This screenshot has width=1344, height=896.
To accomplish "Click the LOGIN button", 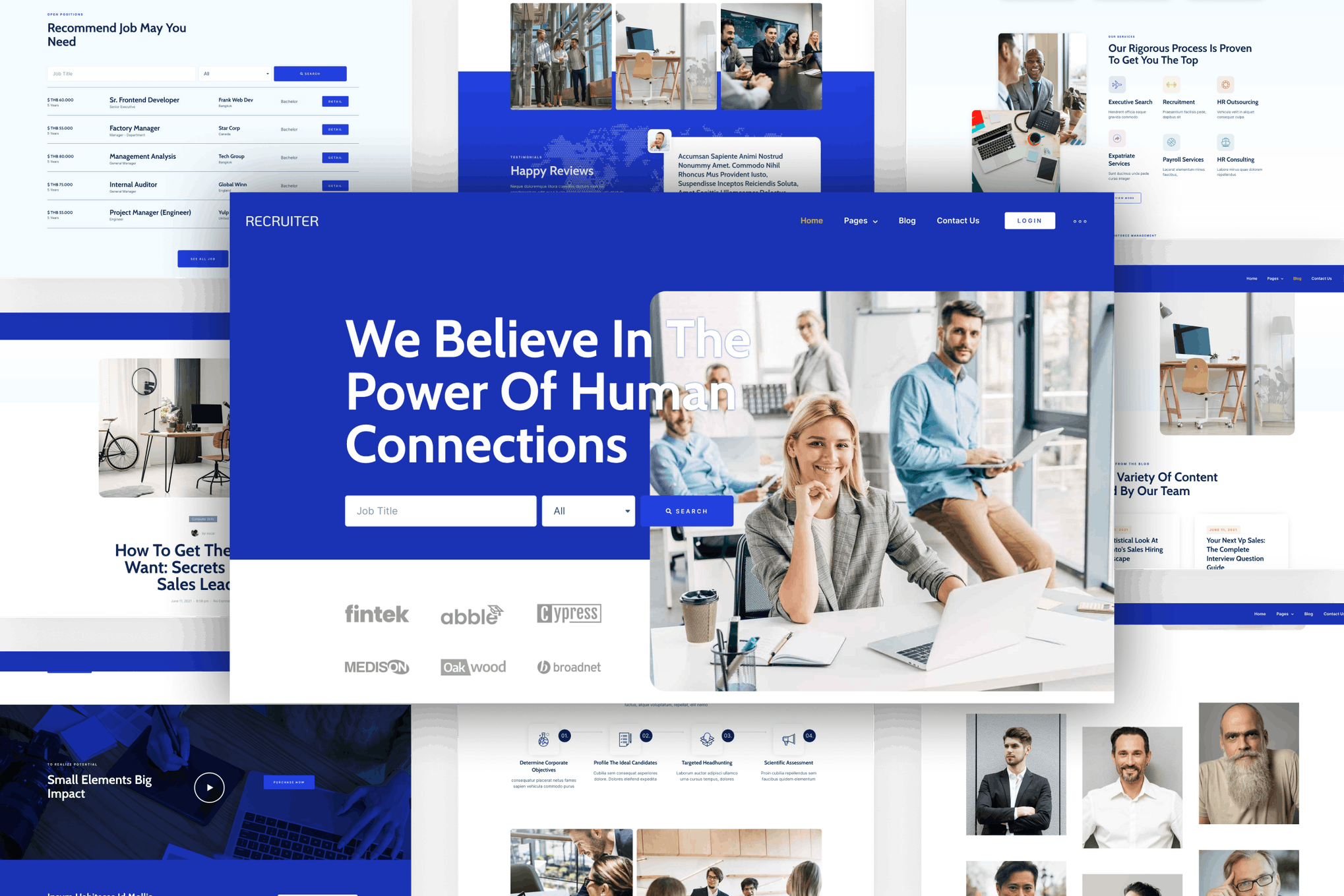I will 1029,221.
